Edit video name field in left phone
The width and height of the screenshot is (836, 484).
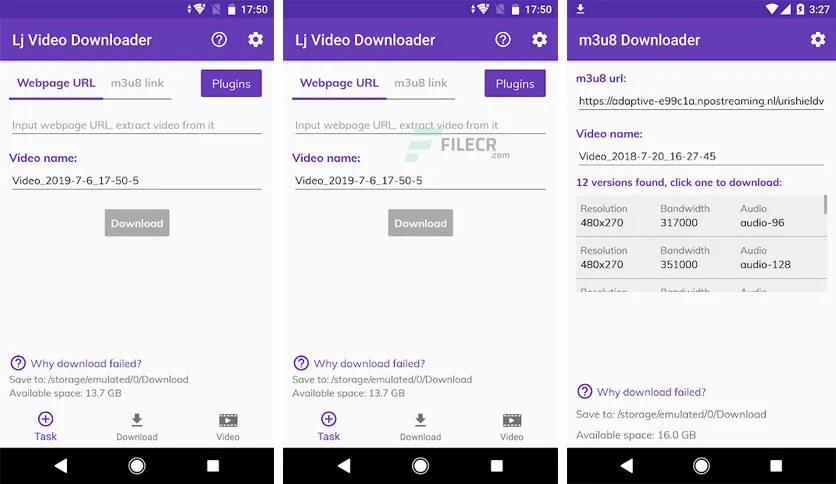coord(136,181)
